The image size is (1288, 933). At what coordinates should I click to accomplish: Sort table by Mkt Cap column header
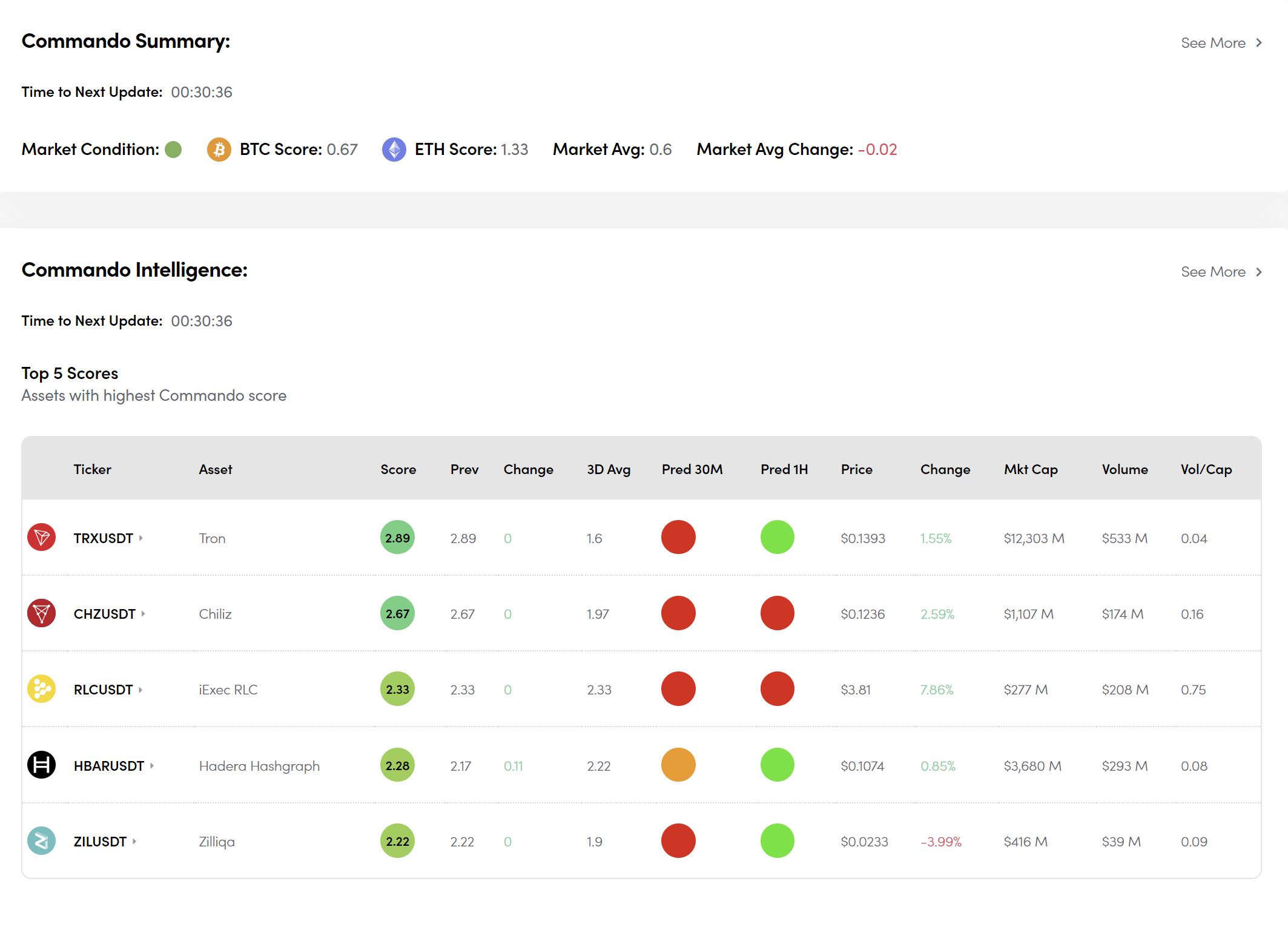click(x=1030, y=469)
